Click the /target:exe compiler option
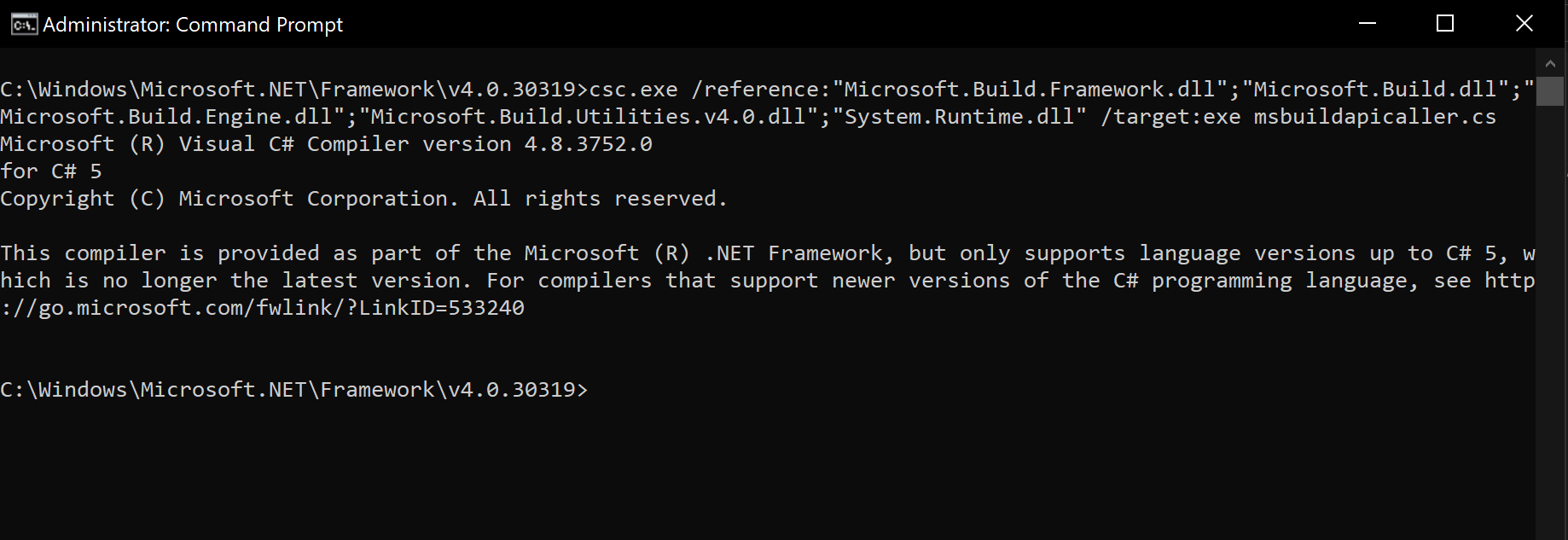Viewport: 1568px width, 540px height. (1170, 117)
